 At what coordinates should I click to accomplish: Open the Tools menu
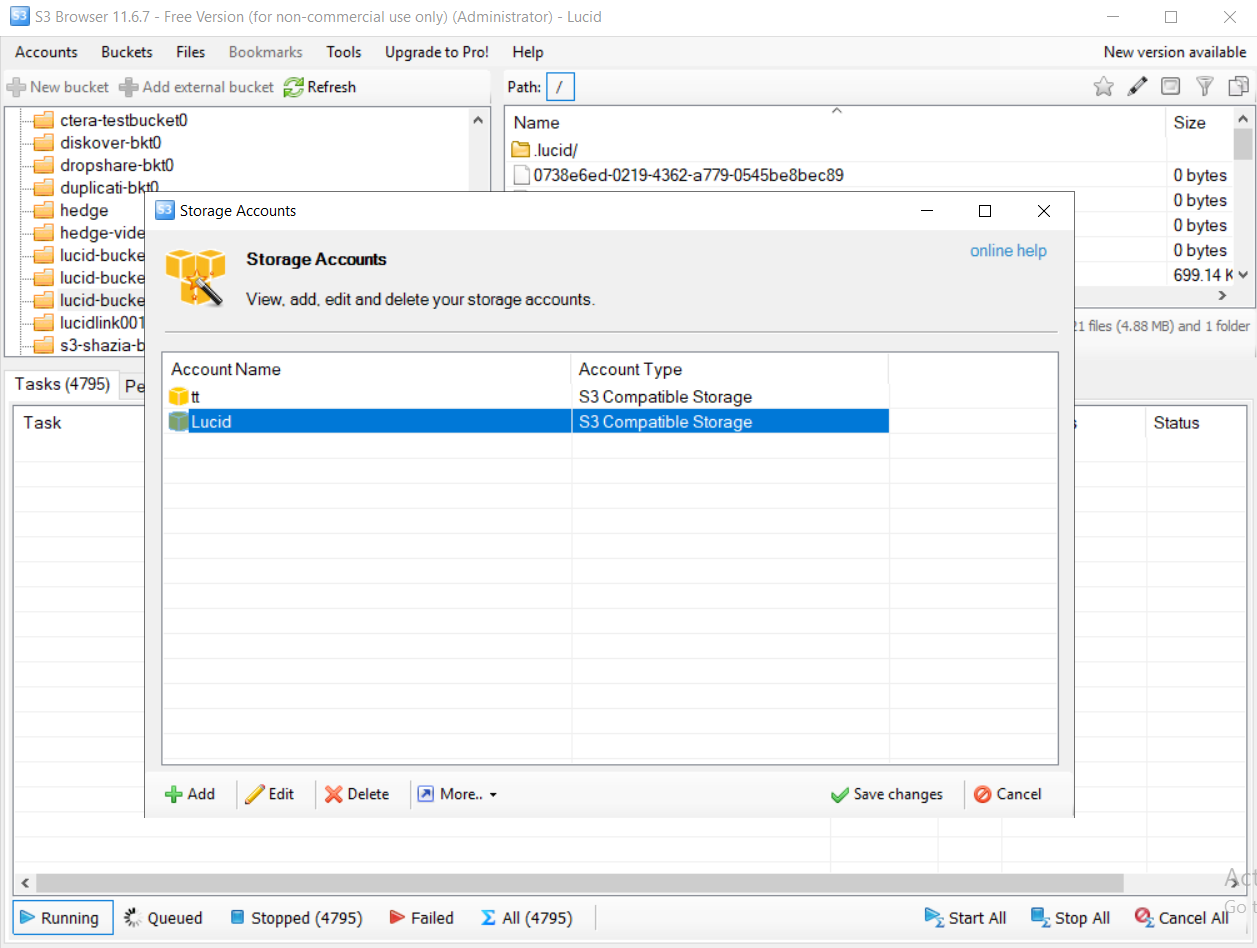[x=344, y=52]
